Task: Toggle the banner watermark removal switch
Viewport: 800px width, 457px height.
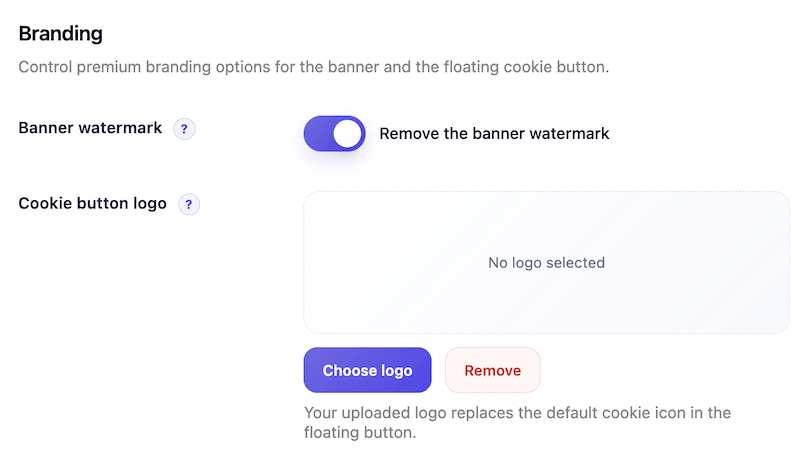Action: pyautogui.click(x=334, y=133)
